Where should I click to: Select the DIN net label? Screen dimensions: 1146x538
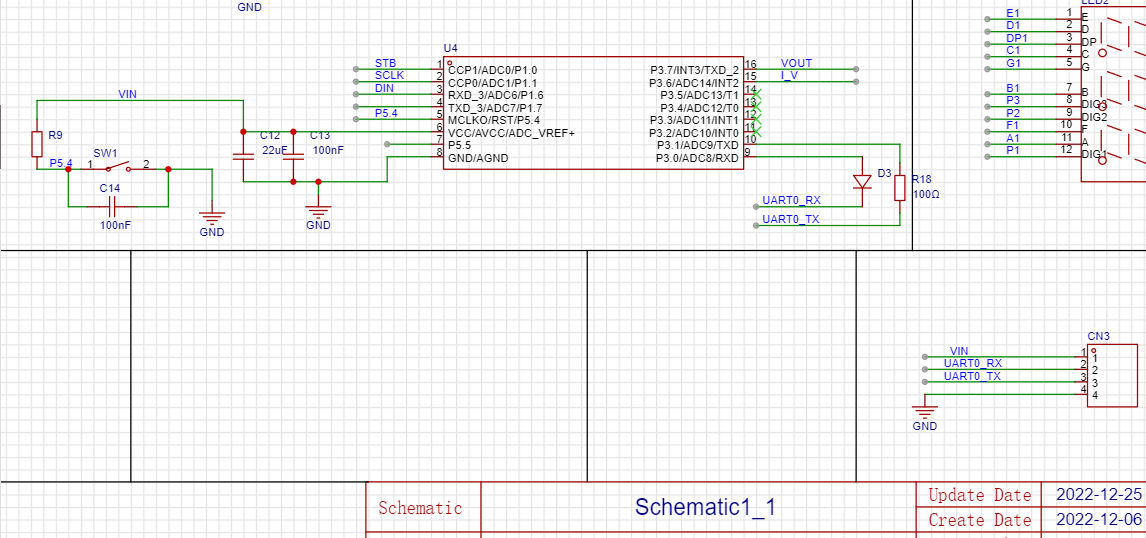tap(384, 88)
